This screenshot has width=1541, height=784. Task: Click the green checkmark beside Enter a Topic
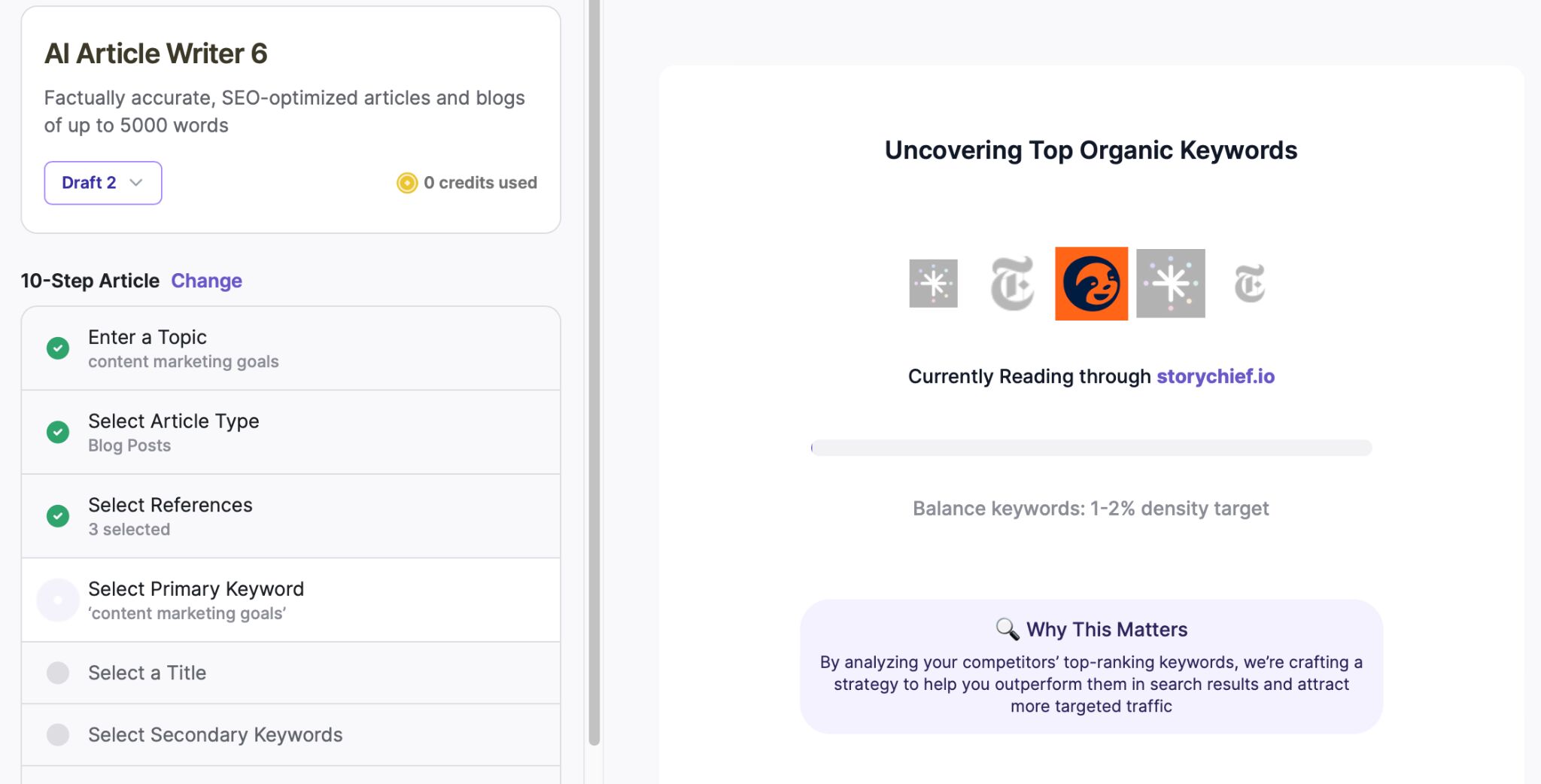pos(58,348)
